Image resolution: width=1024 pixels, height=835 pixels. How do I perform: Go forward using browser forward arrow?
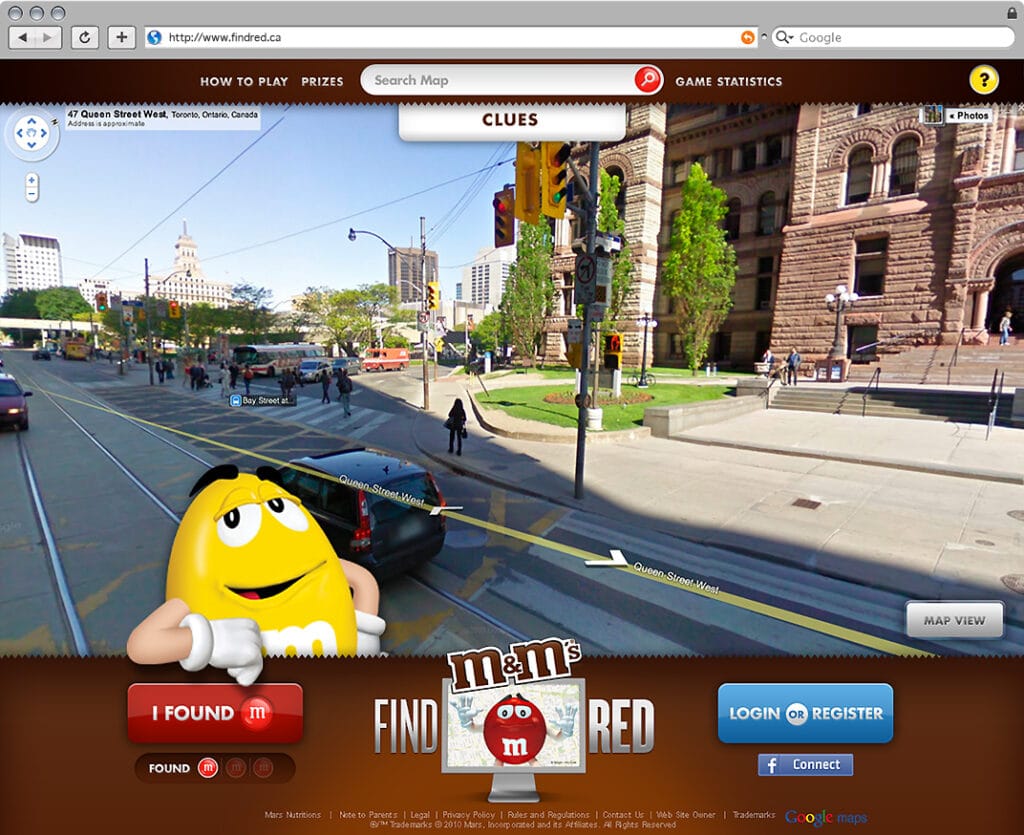tap(48, 37)
